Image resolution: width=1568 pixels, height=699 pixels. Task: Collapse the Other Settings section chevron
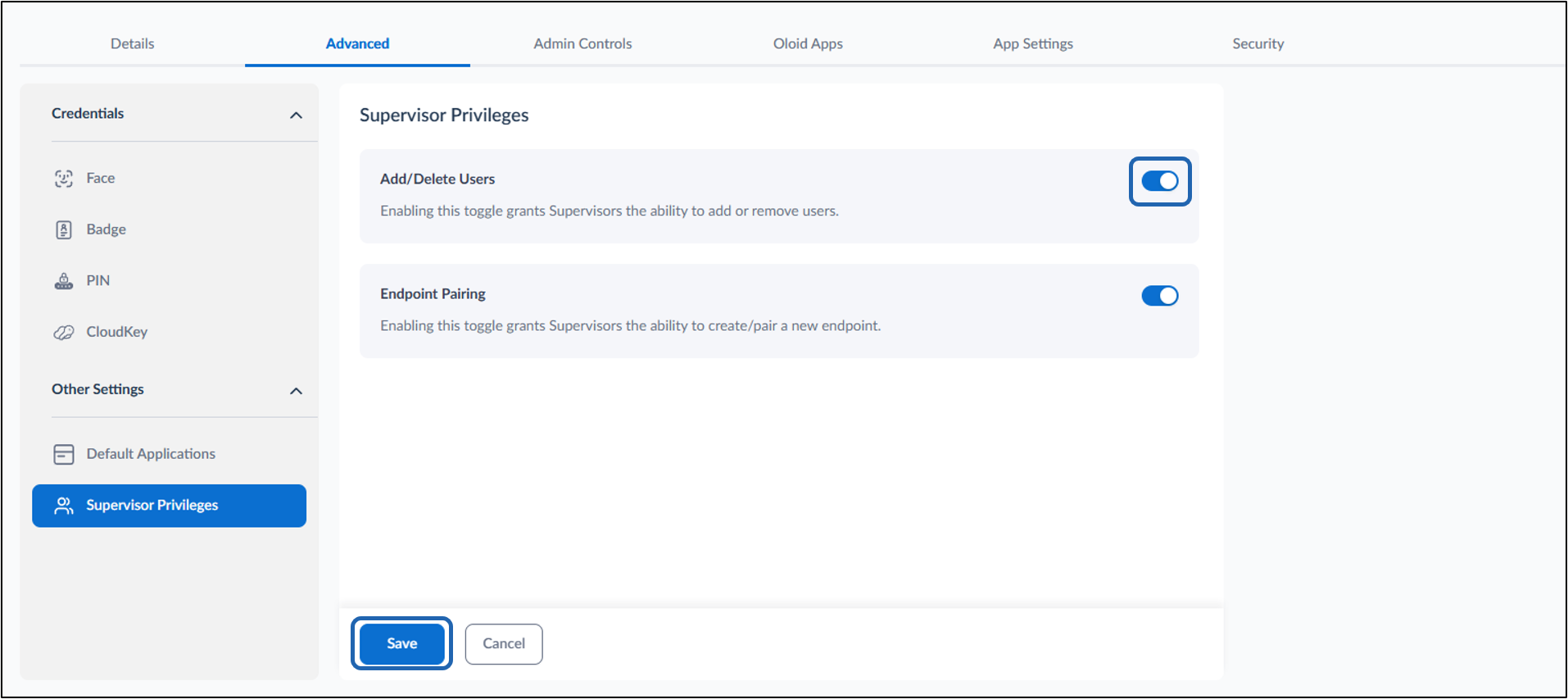pos(297,391)
